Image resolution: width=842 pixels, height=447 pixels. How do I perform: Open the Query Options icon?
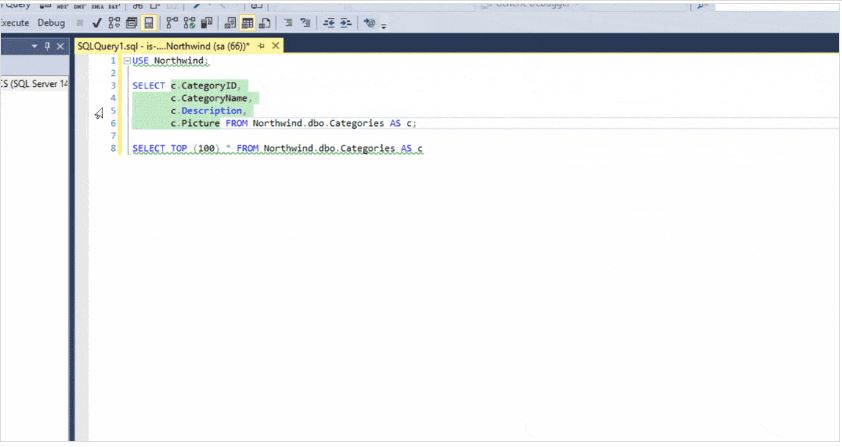(131, 23)
